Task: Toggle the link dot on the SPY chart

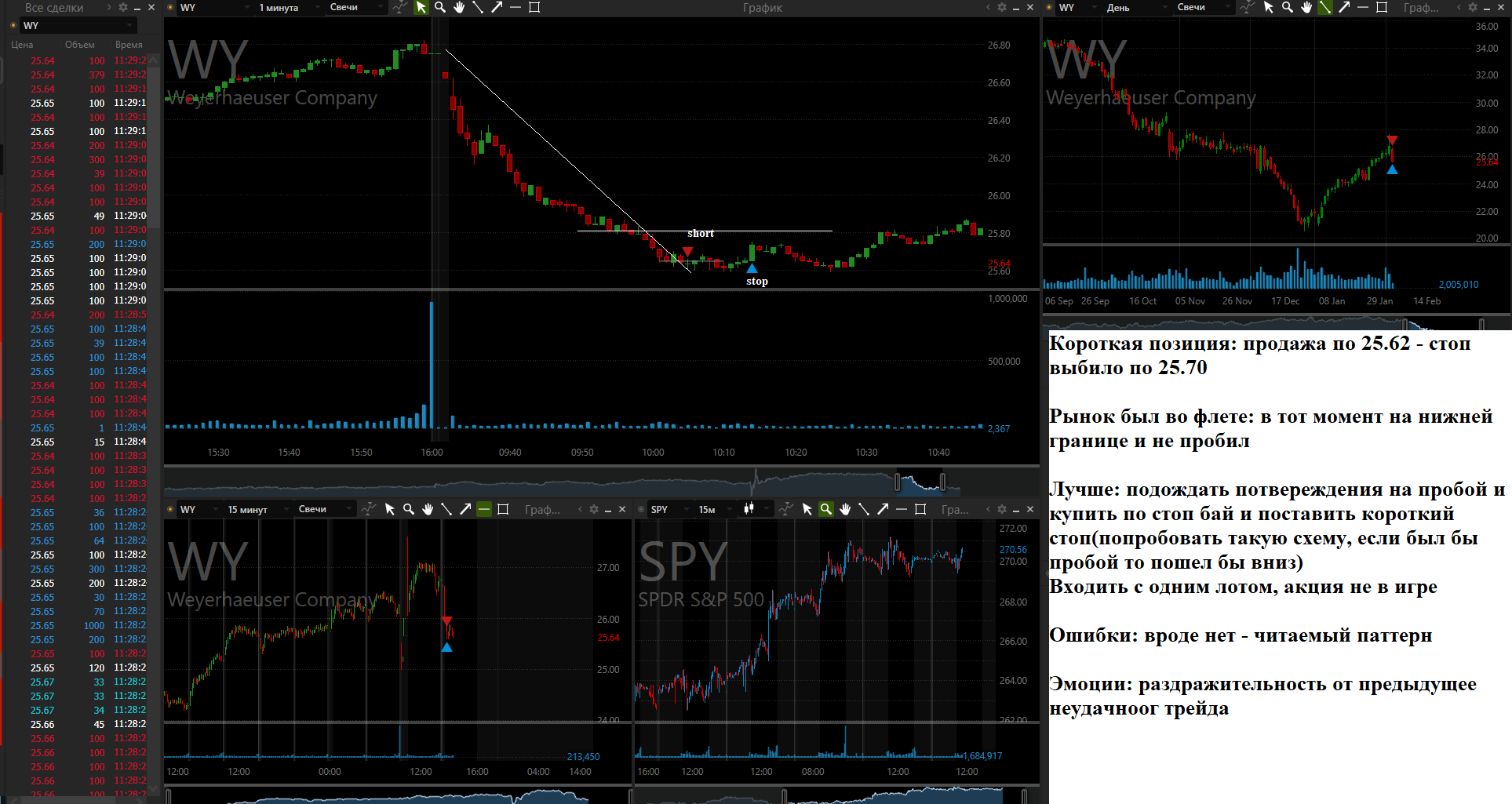Action: tap(641, 509)
